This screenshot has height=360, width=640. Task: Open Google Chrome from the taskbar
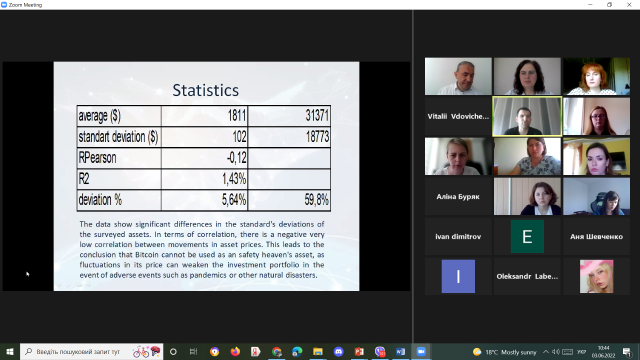[x=277, y=351]
